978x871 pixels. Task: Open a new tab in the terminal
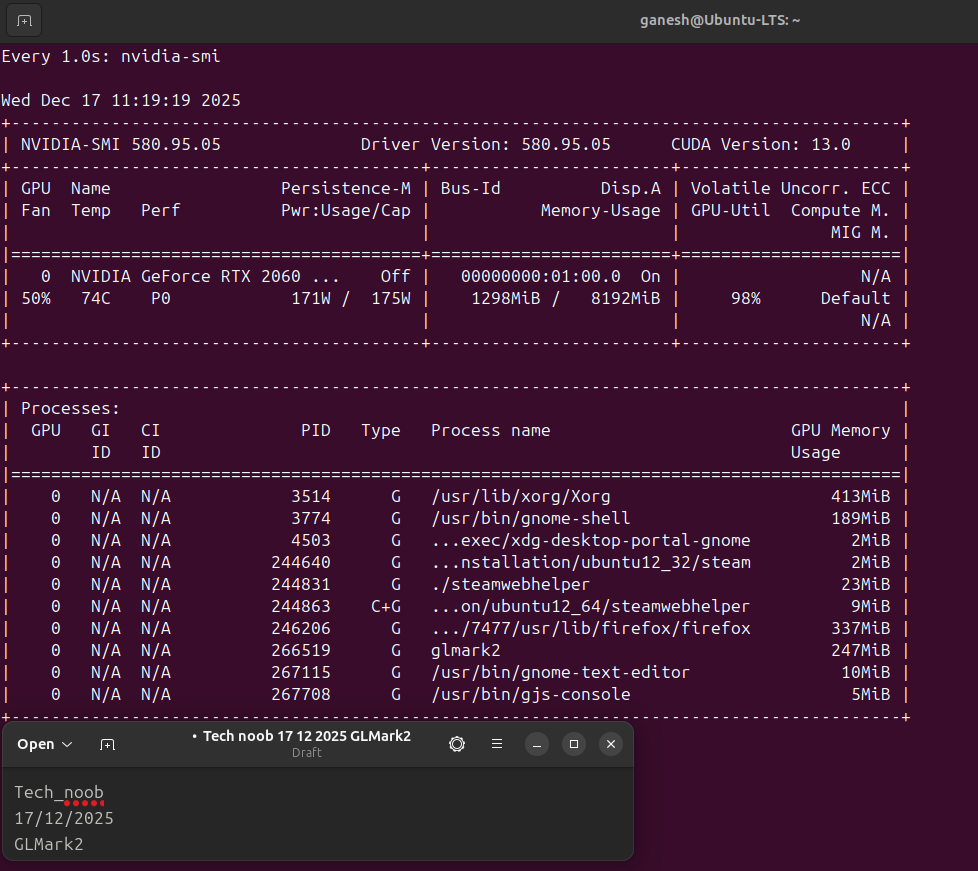tap(24, 20)
